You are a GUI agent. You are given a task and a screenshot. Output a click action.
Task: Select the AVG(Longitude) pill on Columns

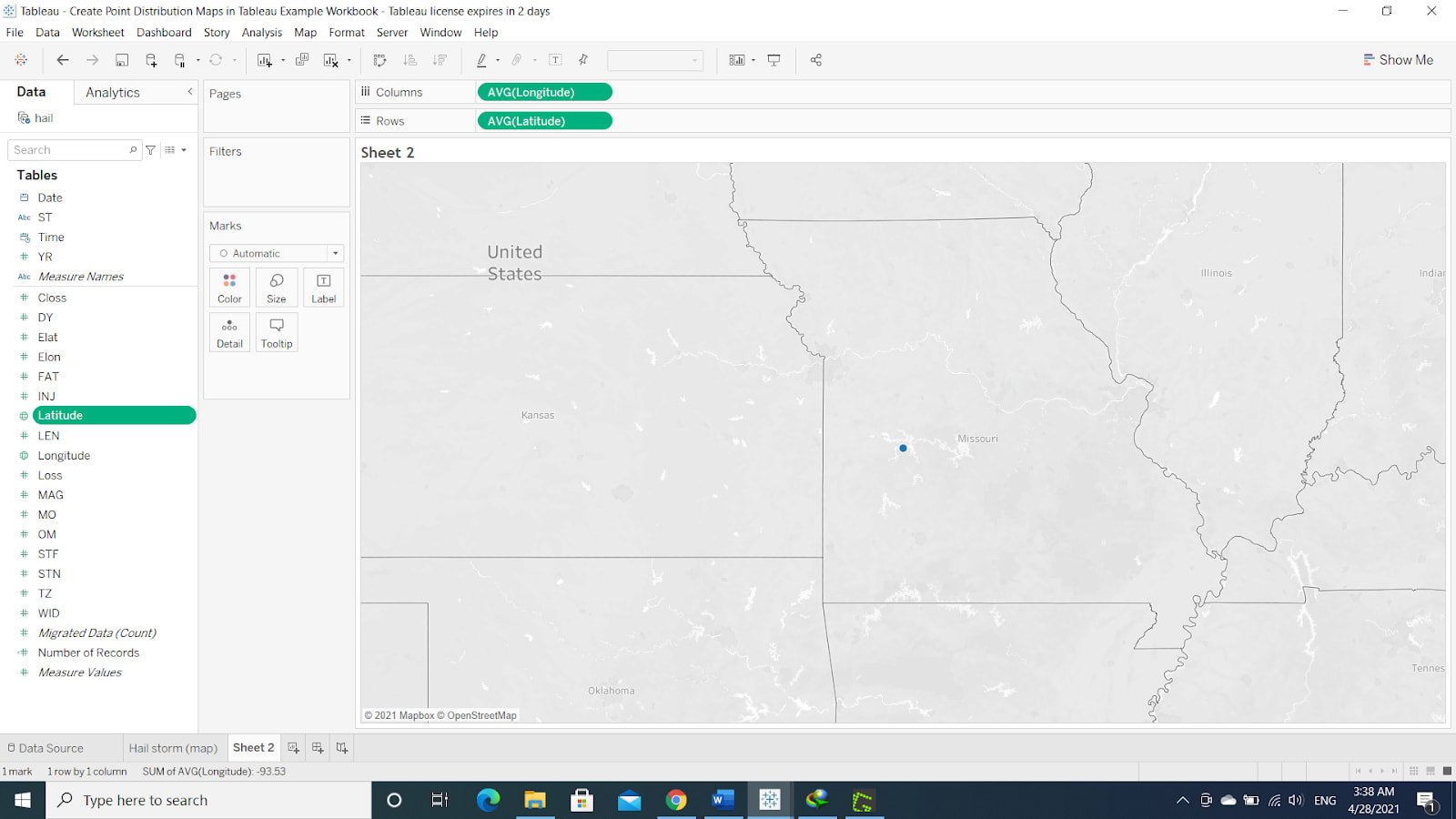click(544, 92)
